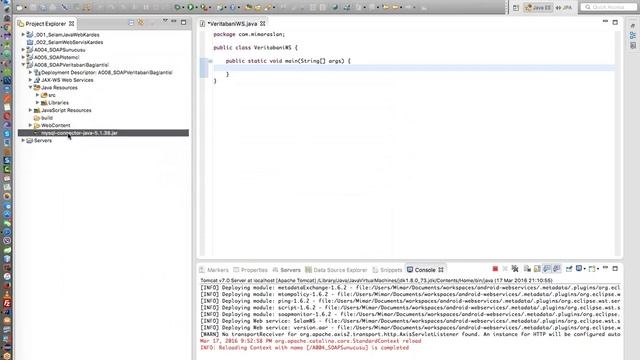Toggle Link with Editor in Project Explorer

(x=141, y=22)
